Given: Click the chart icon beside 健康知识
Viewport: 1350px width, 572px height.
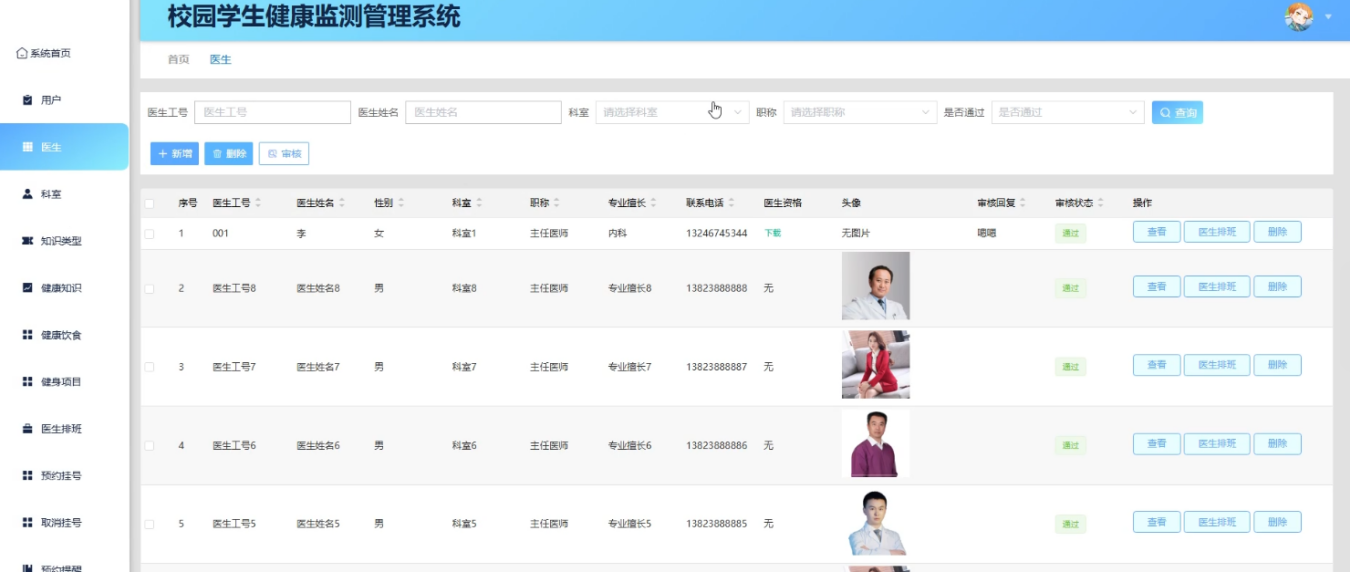Looking at the screenshot, I should pos(28,288).
